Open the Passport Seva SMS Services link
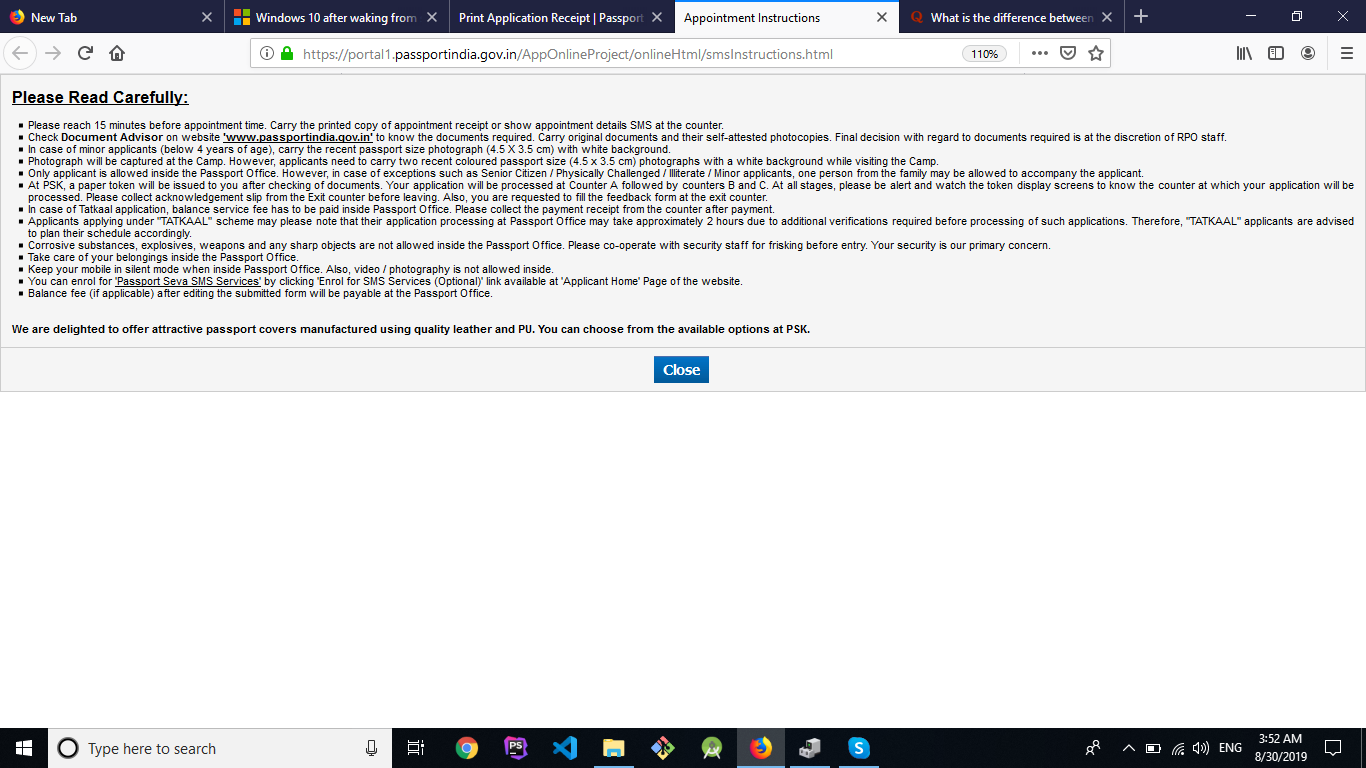 [188, 282]
